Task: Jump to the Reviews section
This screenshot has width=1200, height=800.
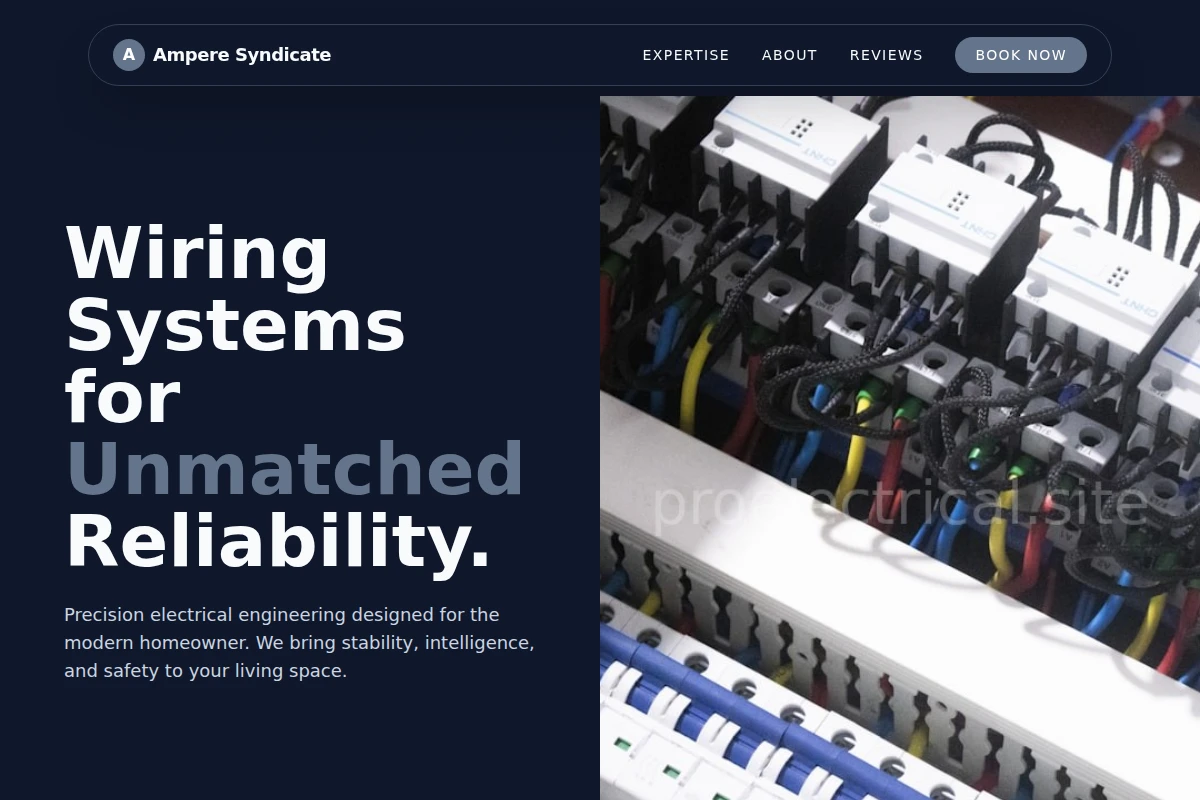Action: 886,55
